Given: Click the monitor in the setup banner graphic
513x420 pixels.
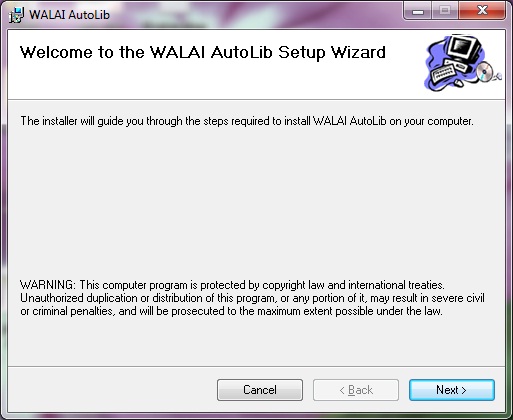Looking at the screenshot, I should tap(463, 50).
